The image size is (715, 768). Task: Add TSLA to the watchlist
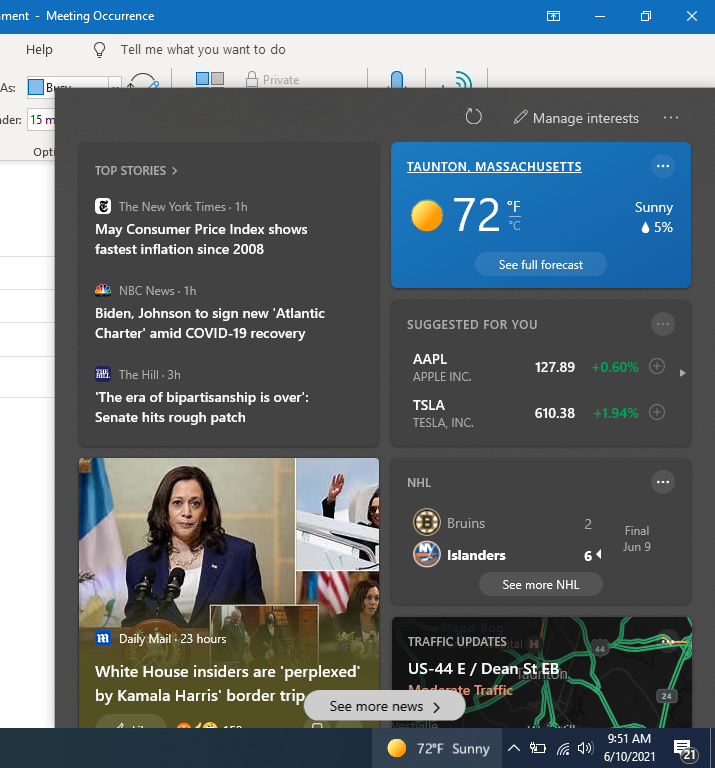(x=657, y=412)
